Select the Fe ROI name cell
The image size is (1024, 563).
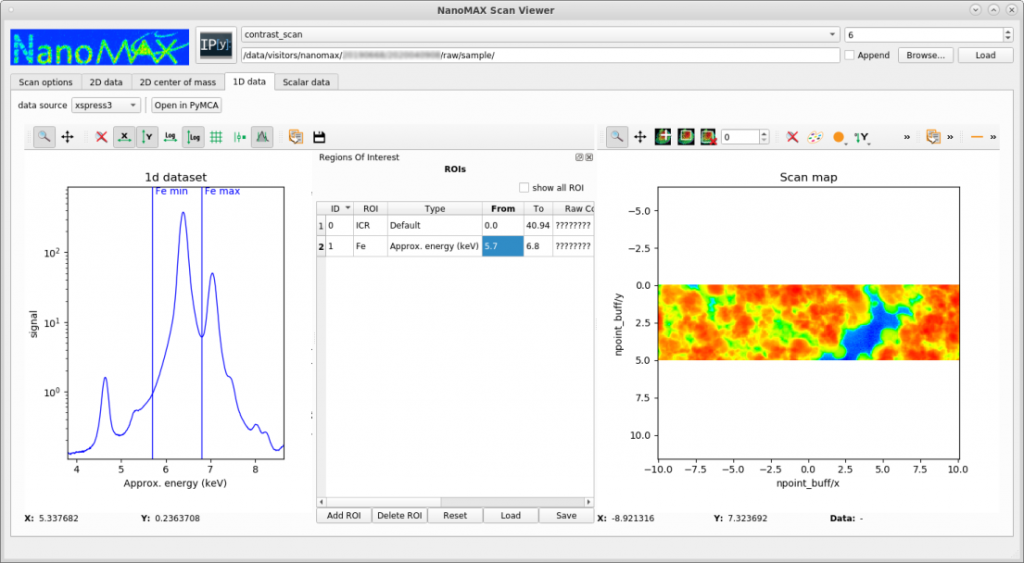pyautogui.click(x=370, y=246)
